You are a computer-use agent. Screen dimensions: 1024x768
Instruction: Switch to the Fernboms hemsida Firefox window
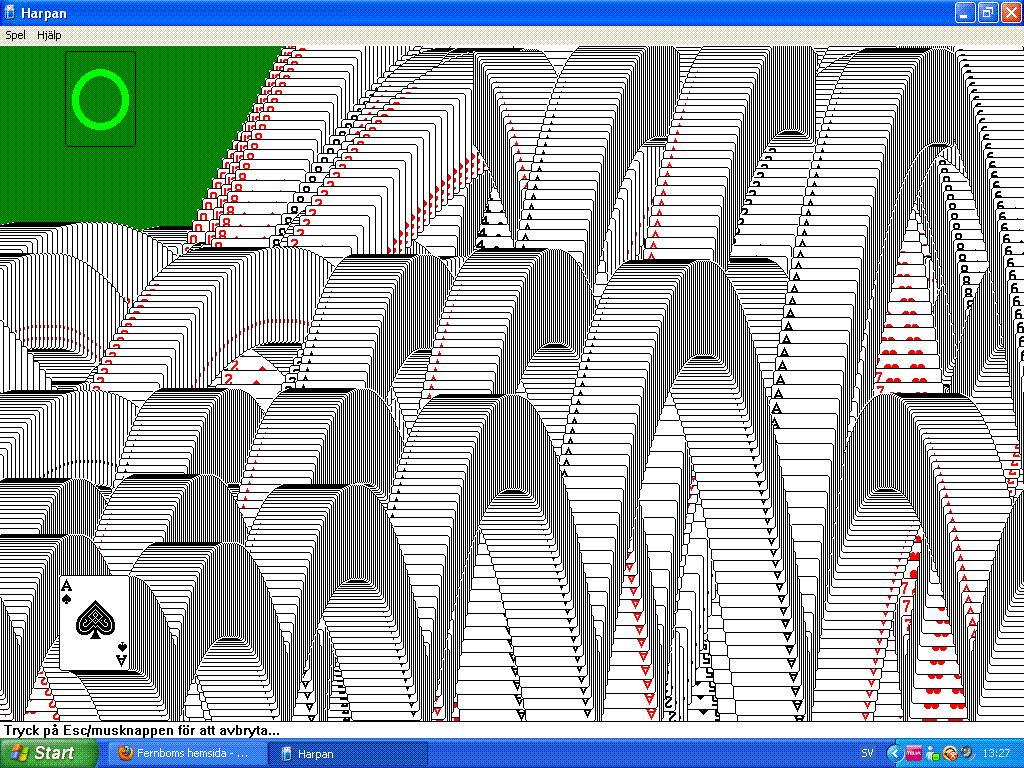[x=183, y=753]
